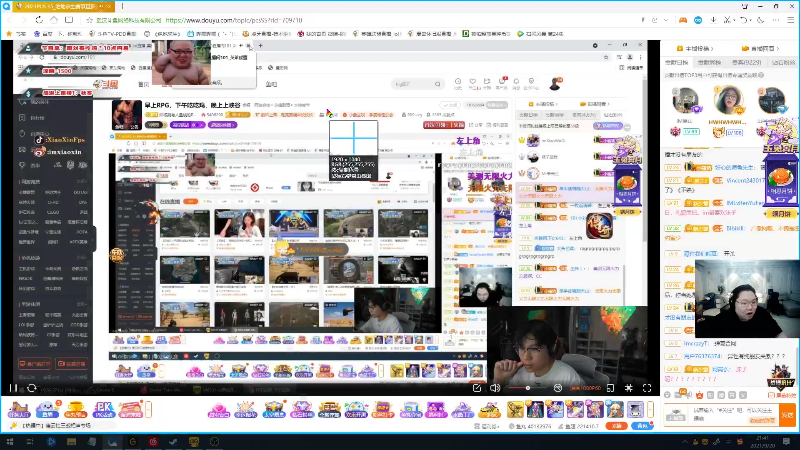This screenshot has height=450, width=800.
Task: Open Steam from the taskbar
Action: click(173, 442)
